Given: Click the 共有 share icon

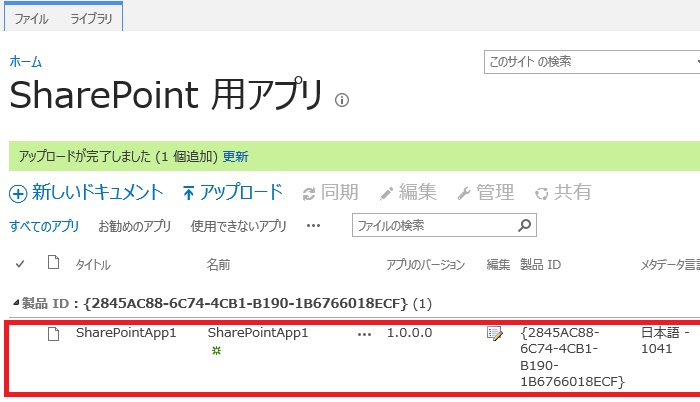Looking at the screenshot, I should [x=542, y=194].
